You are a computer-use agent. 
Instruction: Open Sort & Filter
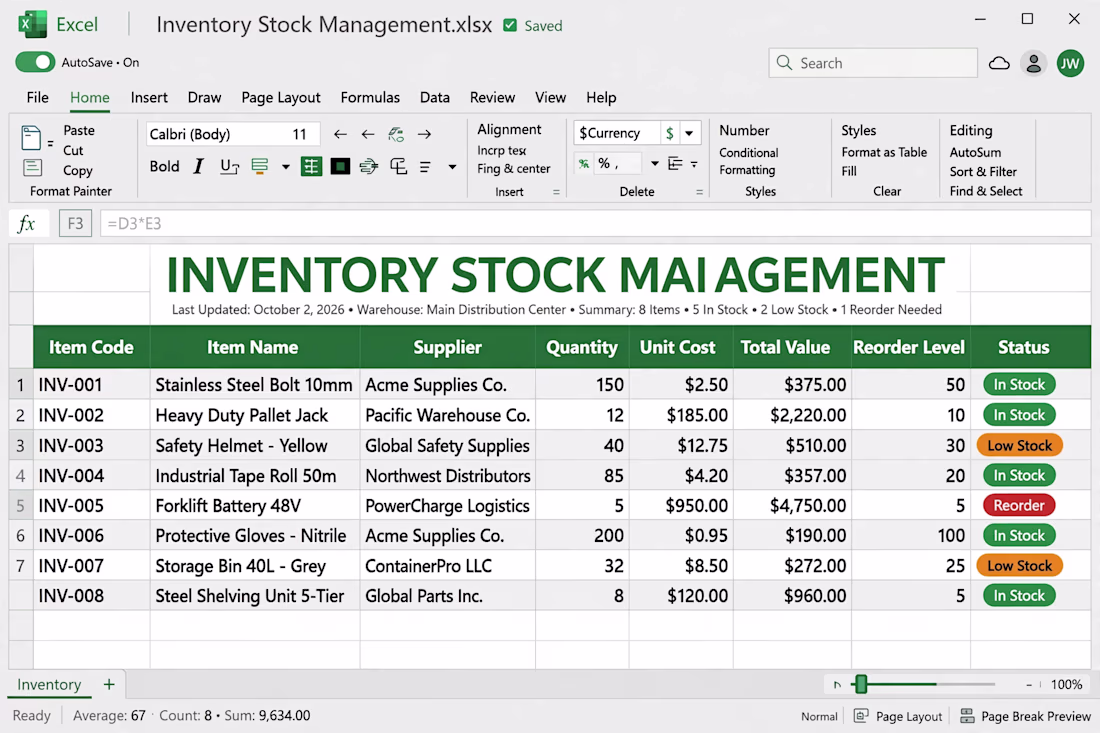pyautogui.click(x=983, y=172)
